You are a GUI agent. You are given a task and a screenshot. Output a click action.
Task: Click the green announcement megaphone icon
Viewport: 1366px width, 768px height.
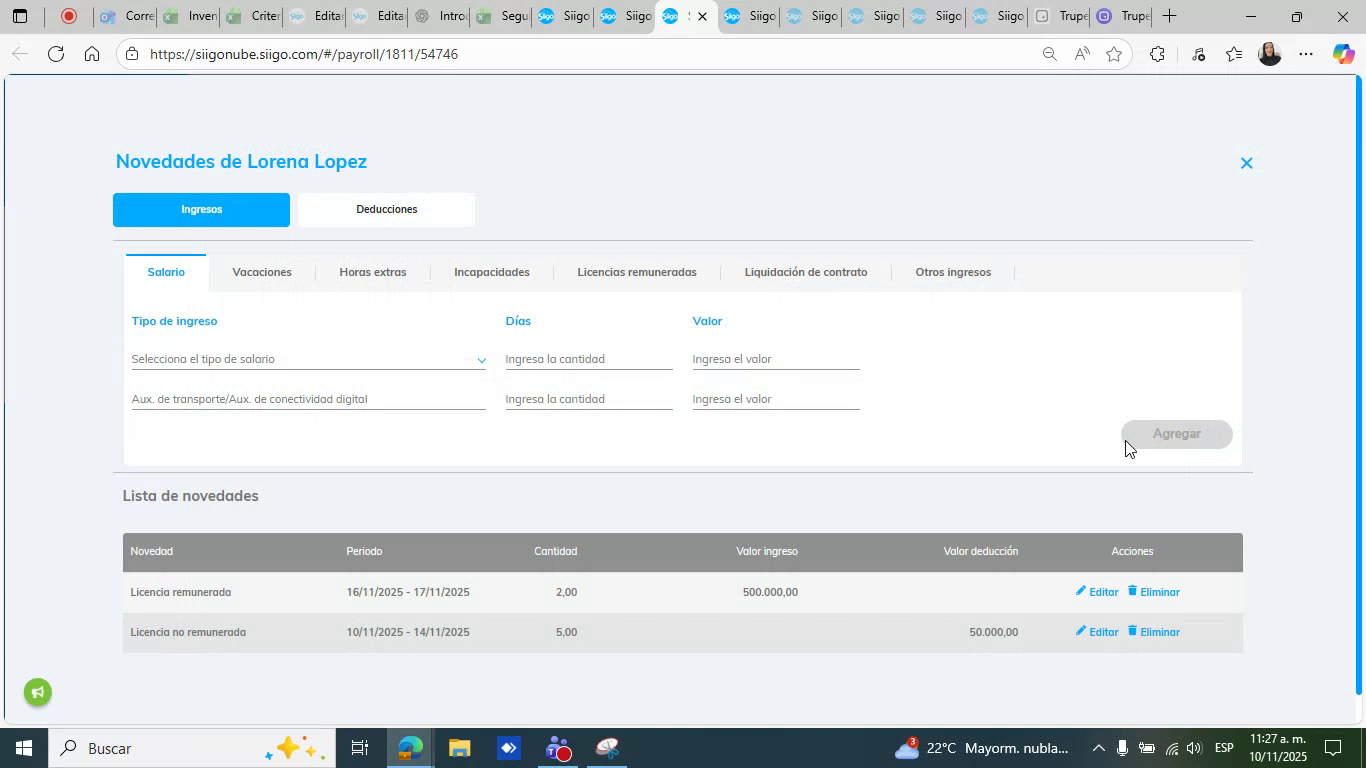[38, 692]
